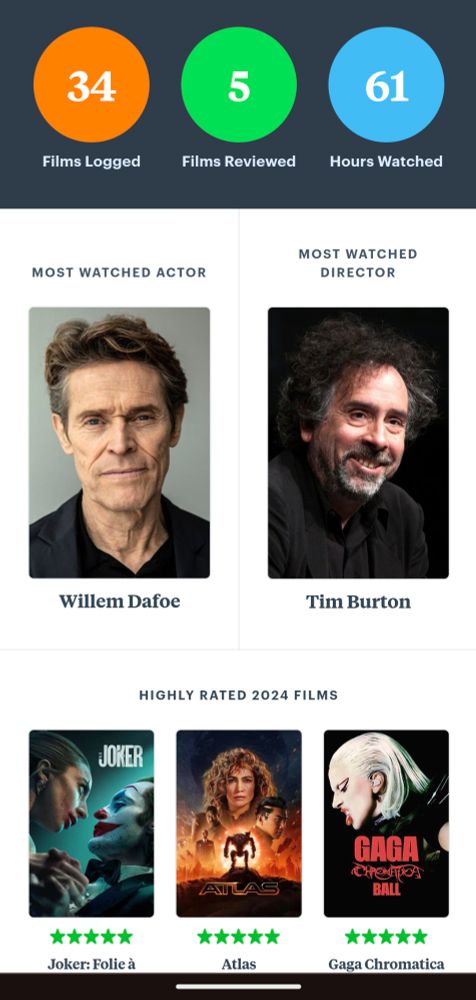This screenshot has width=476, height=1000.
Task: Tap the Joker: Folie à title text
Action: [x=91, y=964]
